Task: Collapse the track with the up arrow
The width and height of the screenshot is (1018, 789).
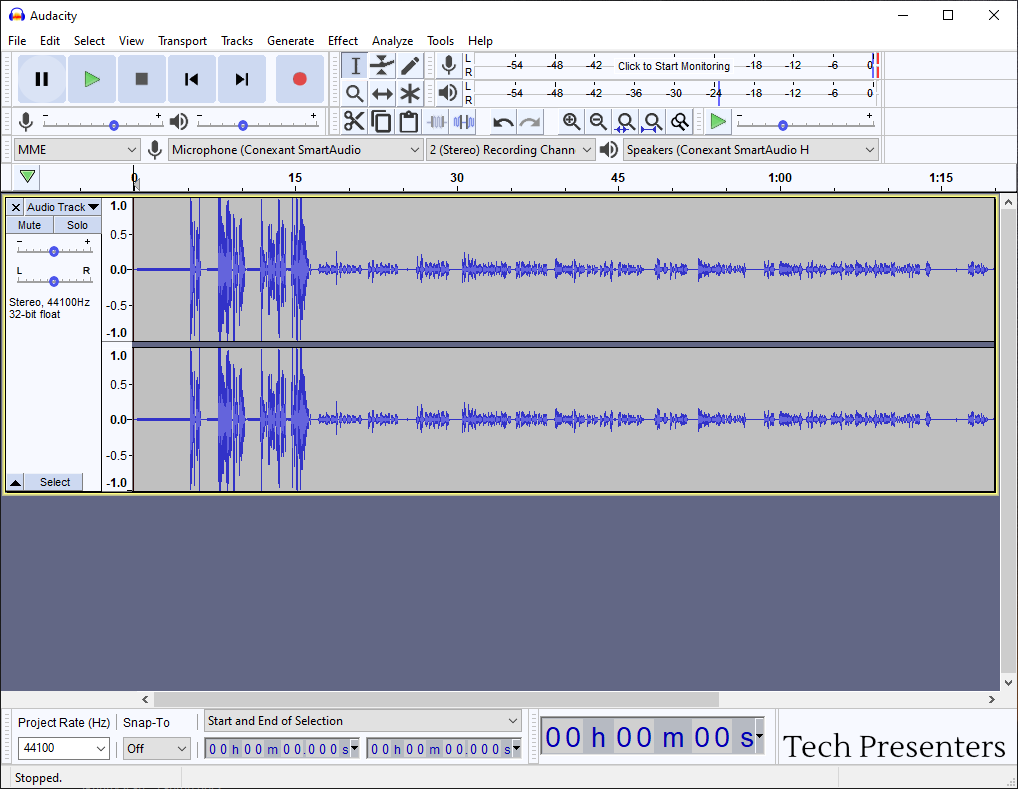Action: click(x=16, y=482)
